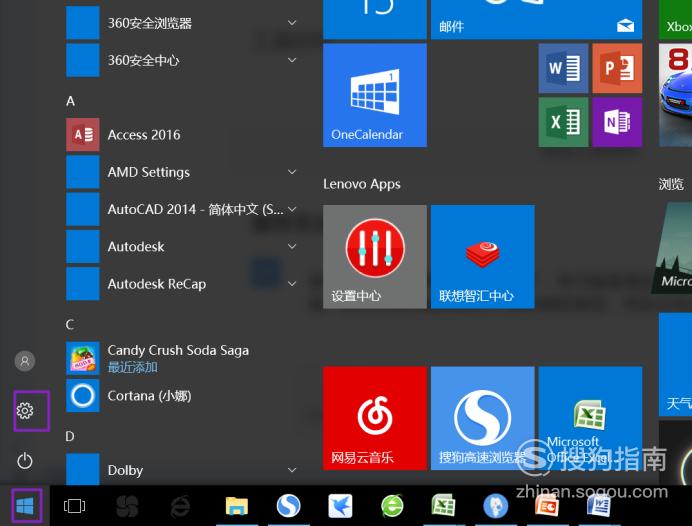Expand the AMD Settings folder chevron
The height and width of the screenshot is (526, 692).
pos(292,172)
